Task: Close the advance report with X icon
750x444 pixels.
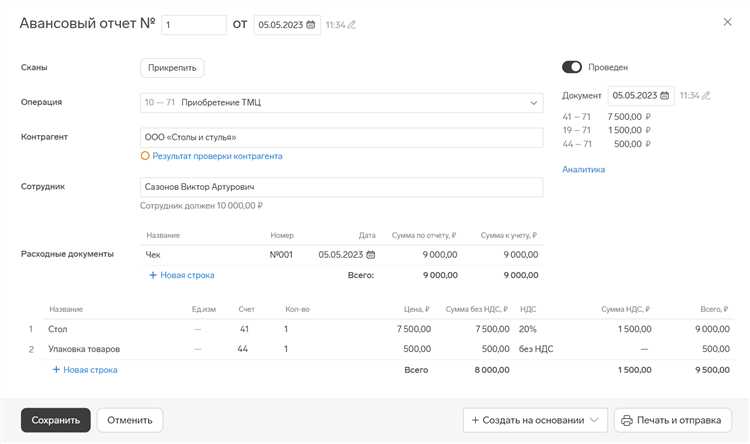Action: pyautogui.click(x=727, y=22)
